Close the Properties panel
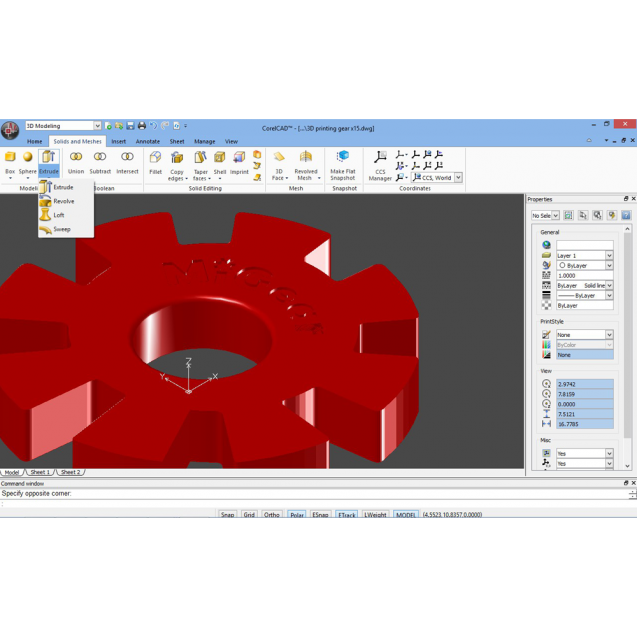The width and height of the screenshot is (637, 637). [633, 199]
